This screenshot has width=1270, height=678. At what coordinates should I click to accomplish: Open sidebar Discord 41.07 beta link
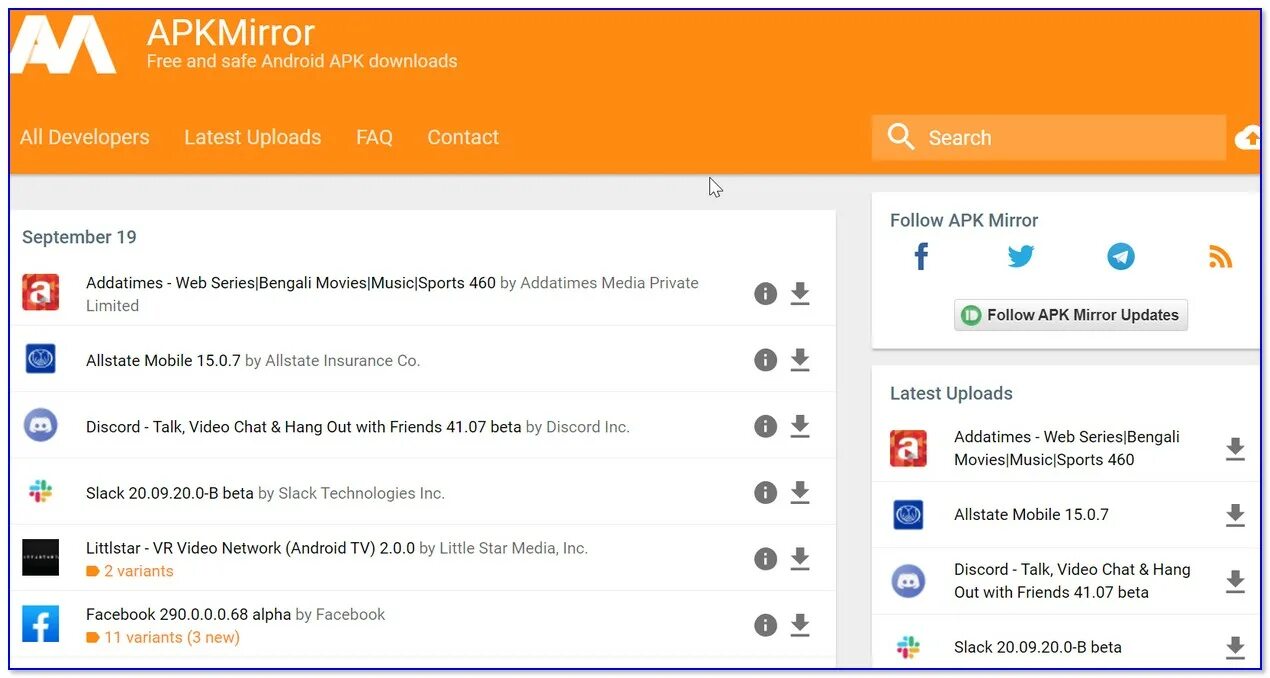tap(1072, 581)
